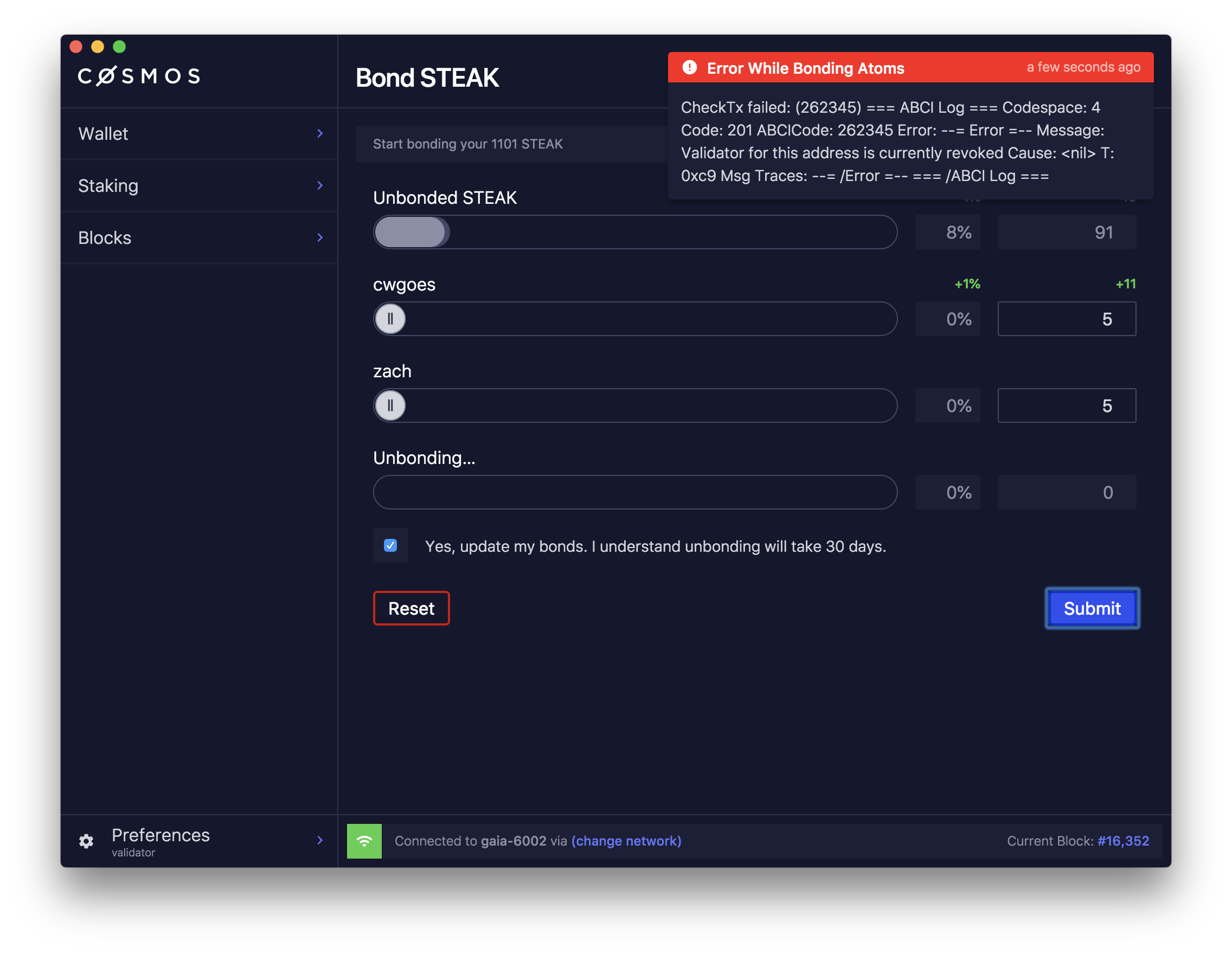Click the 'a few seconds ago' timestamp
The width and height of the screenshot is (1232, 954).
coord(1083,67)
